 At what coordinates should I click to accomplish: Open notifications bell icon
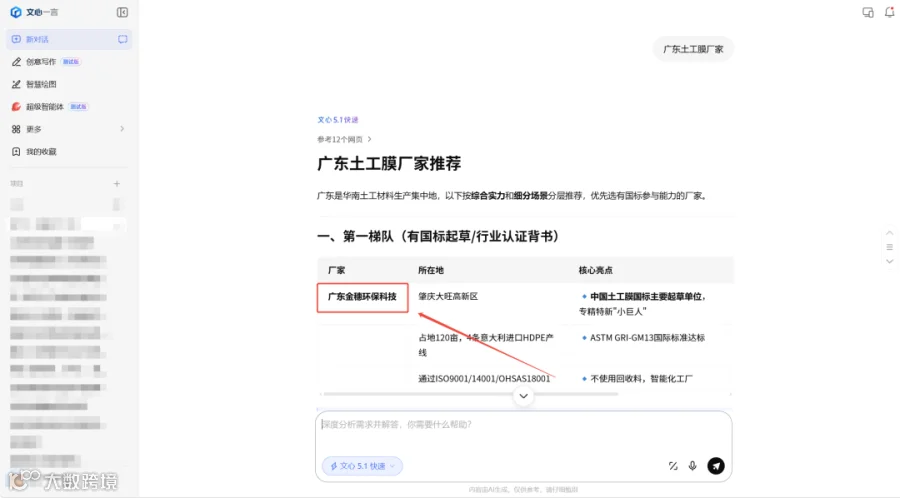pos(889,12)
